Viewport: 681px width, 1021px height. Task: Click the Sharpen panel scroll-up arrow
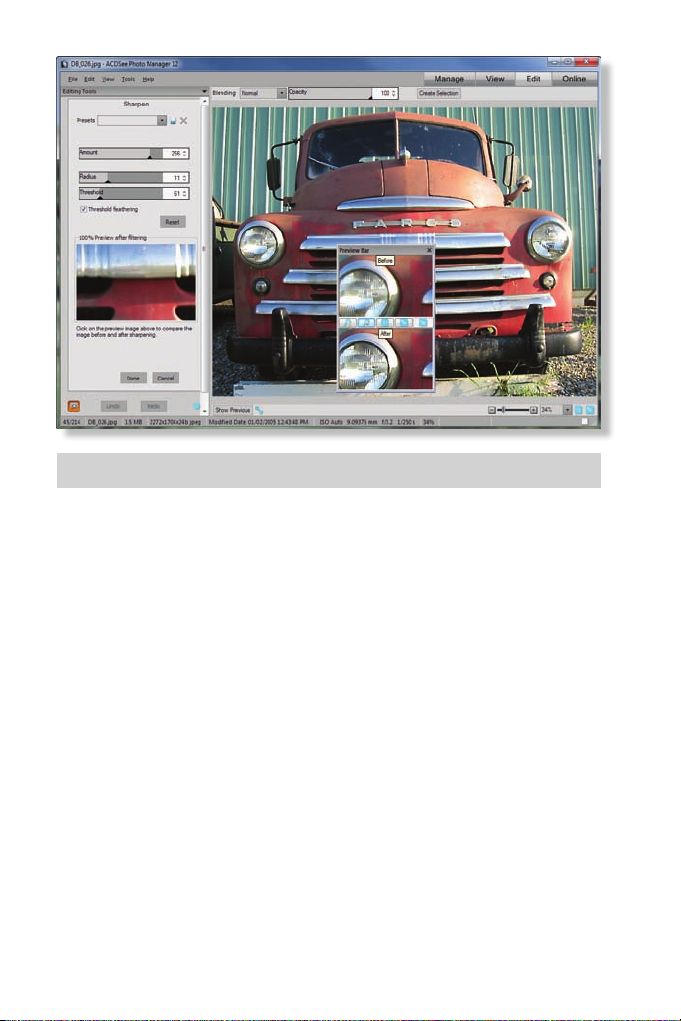[205, 102]
